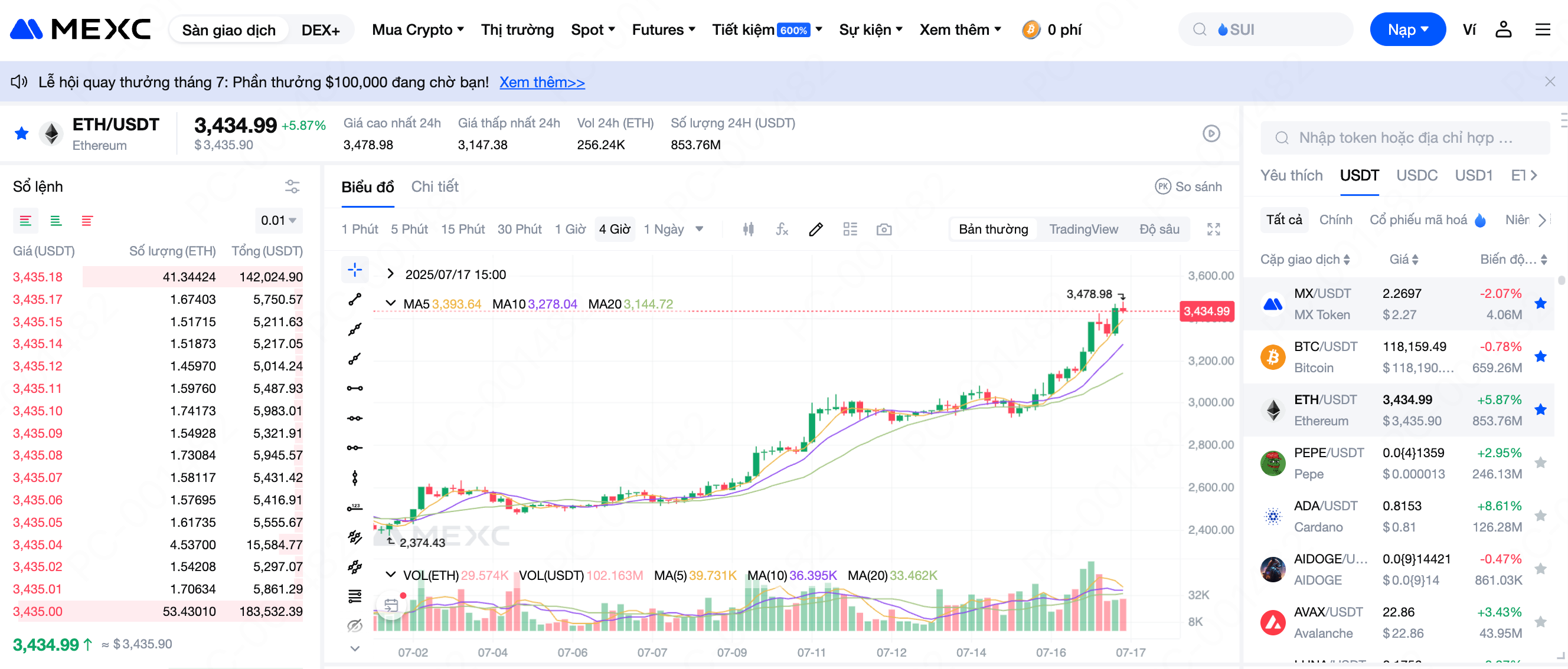
Task: Show only asks order book view
Action: (x=87, y=220)
